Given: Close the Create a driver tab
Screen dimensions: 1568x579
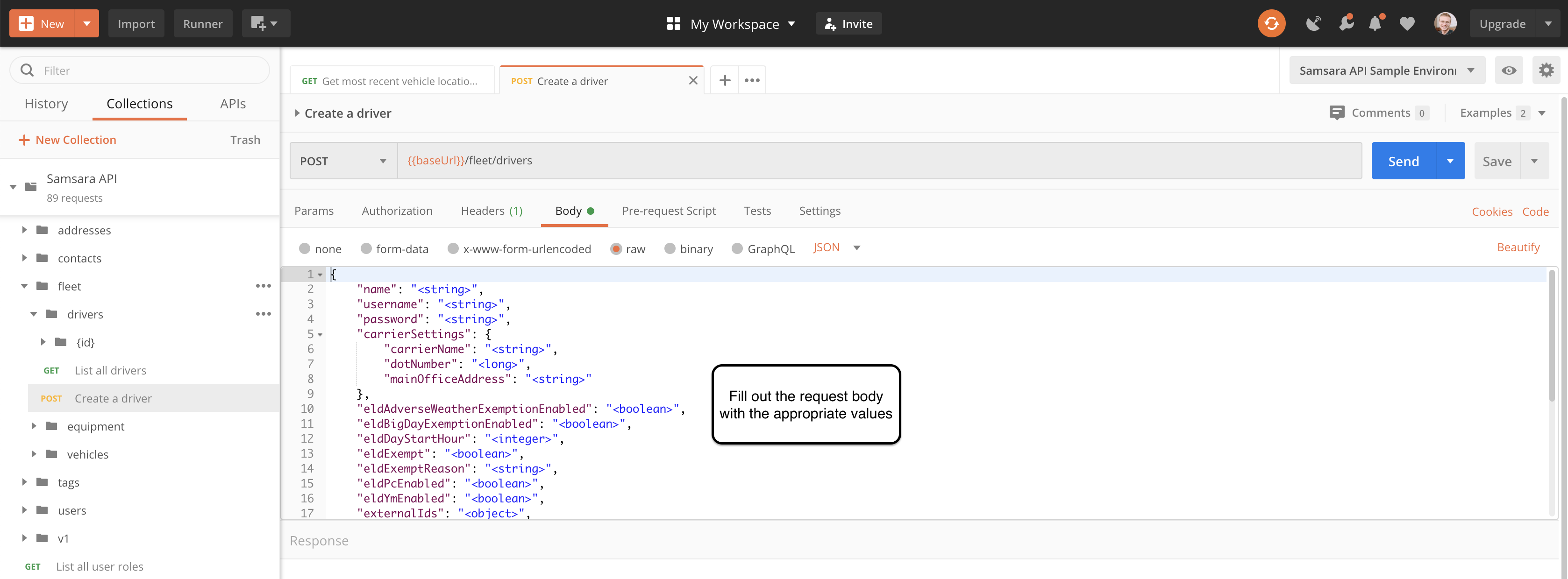Looking at the screenshot, I should tap(693, 80).
